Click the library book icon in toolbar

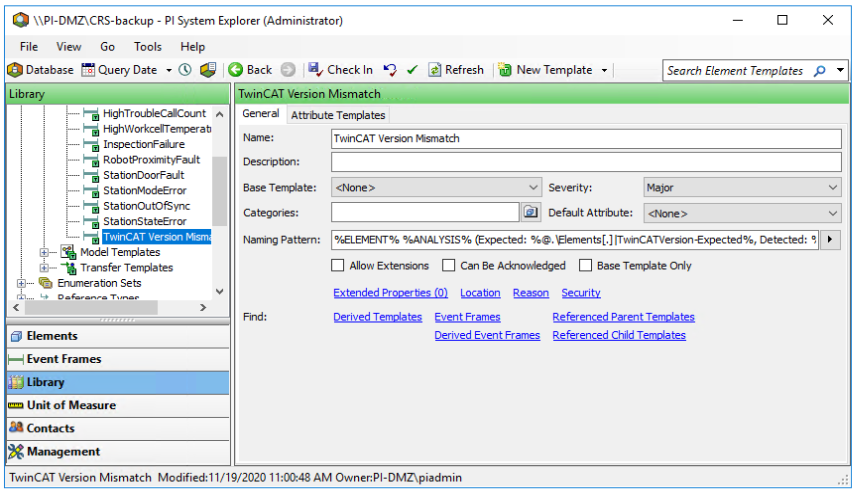[208, 70]
